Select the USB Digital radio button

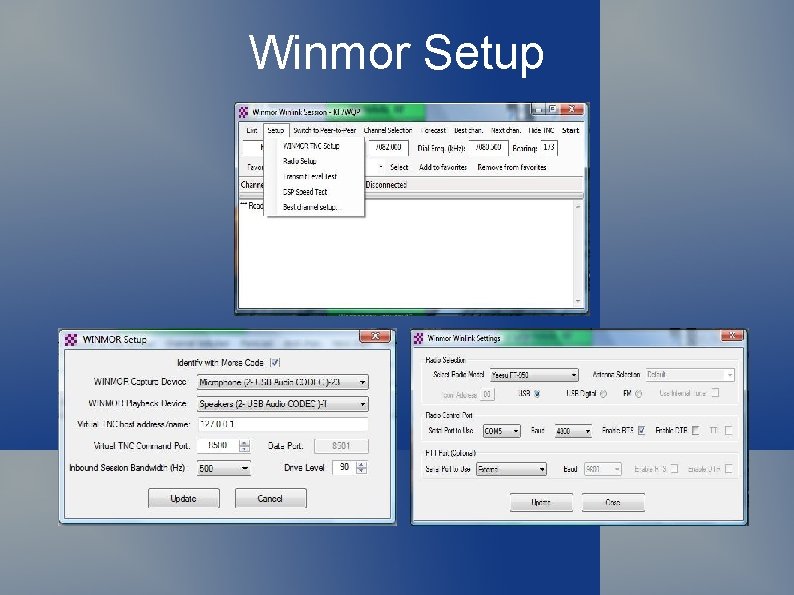coord(603,393)
